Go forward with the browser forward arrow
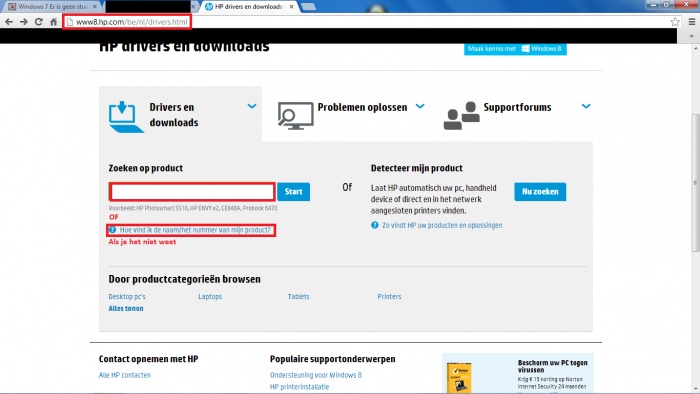The image size is (700, 394). coord(24,21)
